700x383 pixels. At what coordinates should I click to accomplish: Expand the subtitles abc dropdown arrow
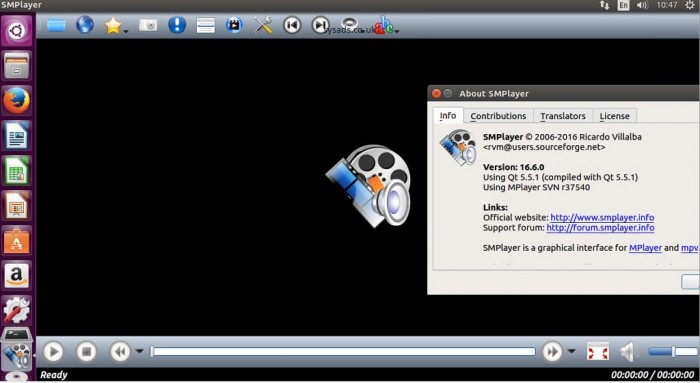[397, 31]
